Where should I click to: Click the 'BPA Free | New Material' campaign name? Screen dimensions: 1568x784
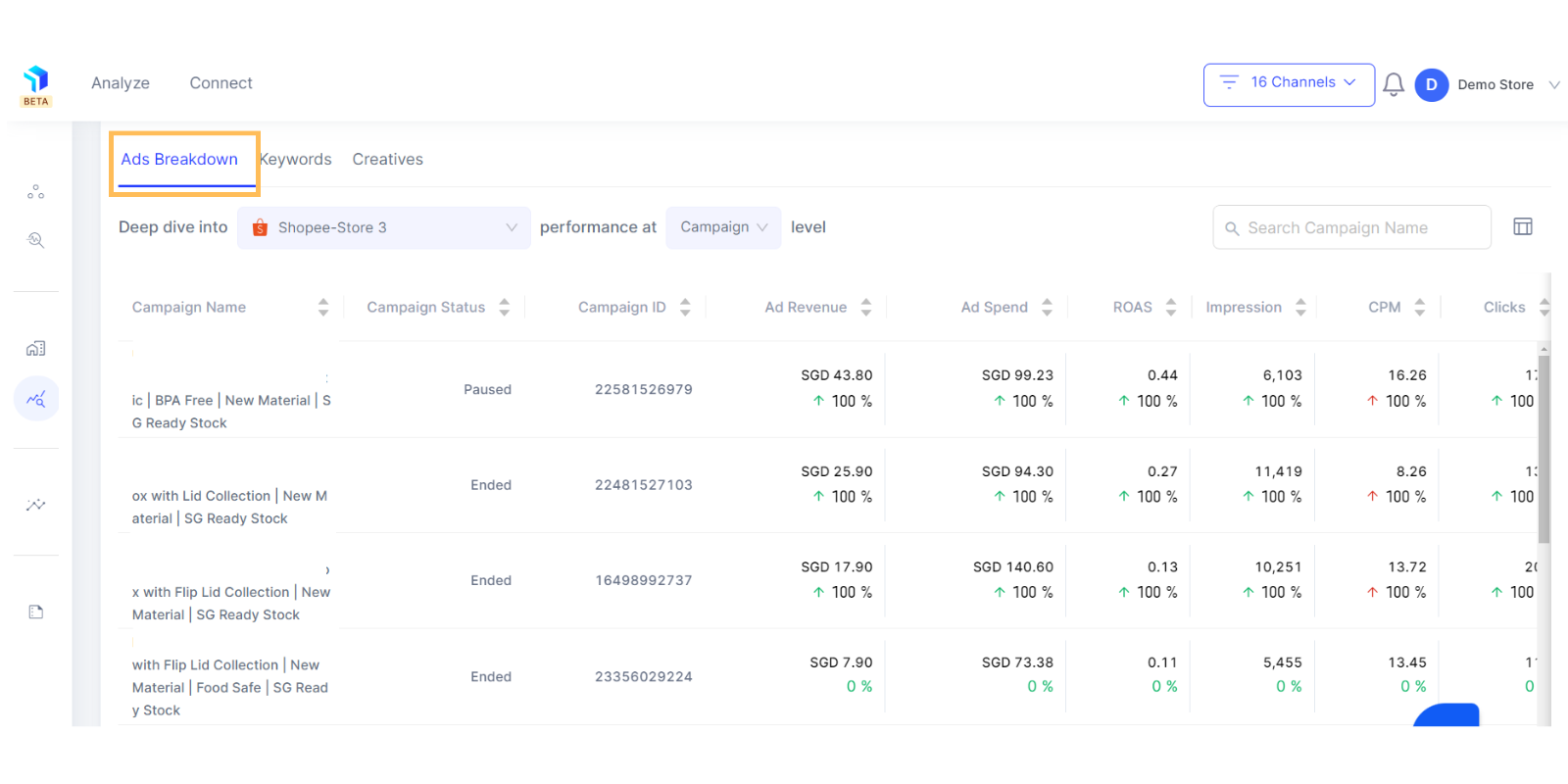pyautogui.click(x=231, y=412)
